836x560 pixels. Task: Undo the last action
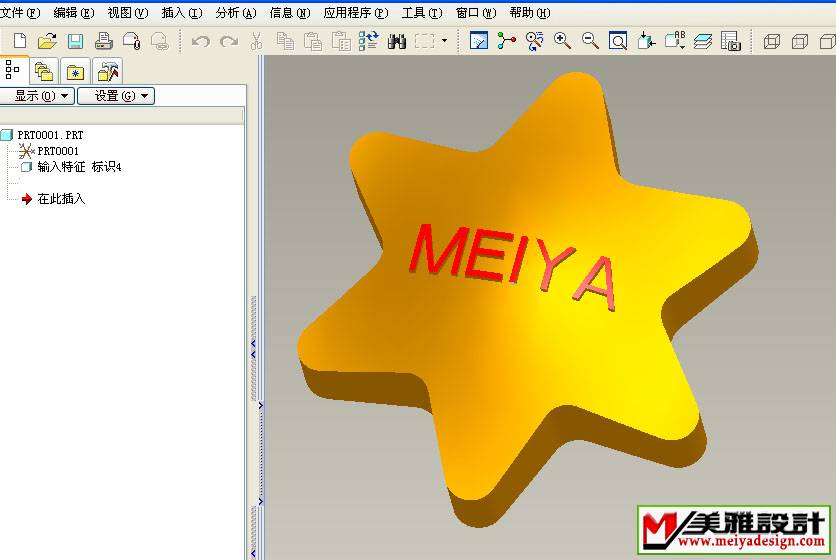click(x=200, y=41)
